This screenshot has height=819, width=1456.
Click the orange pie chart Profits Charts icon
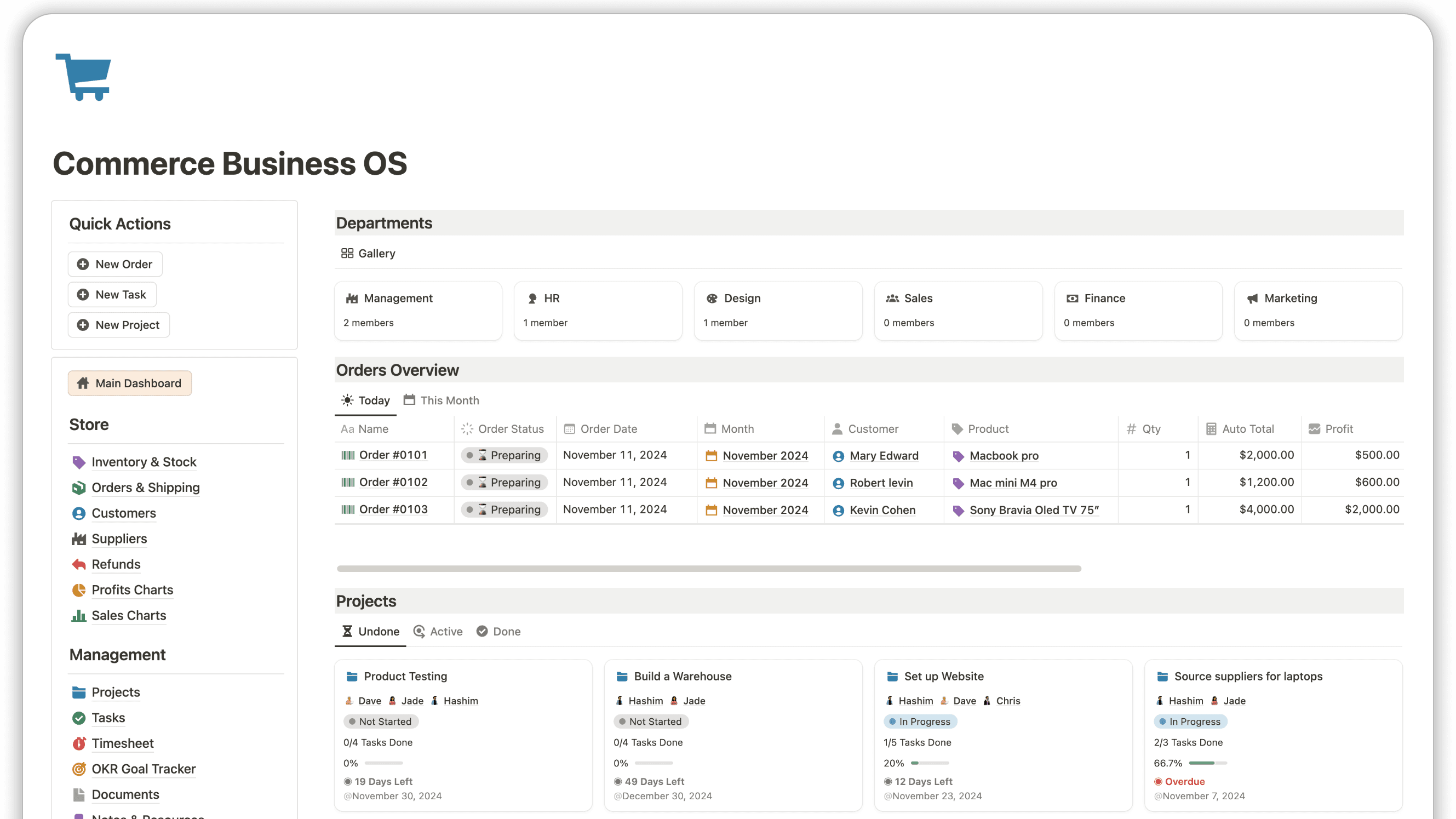[x=78, y=589]
